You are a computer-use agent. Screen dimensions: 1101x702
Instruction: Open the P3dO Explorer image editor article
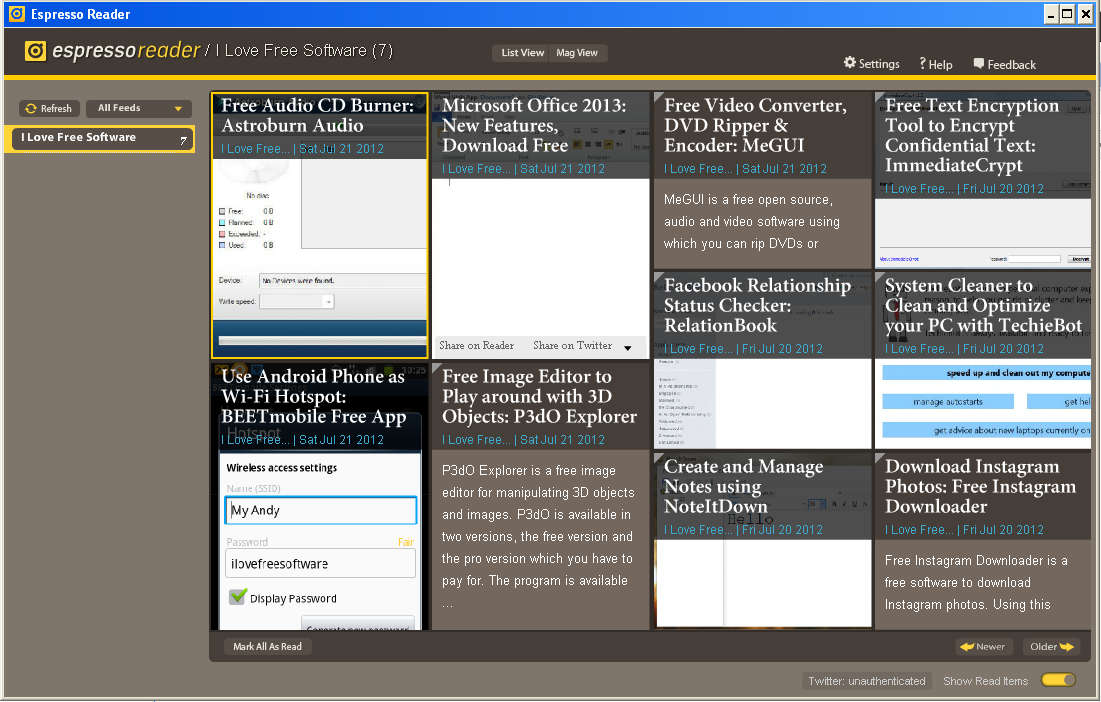[x=540, y=496]
